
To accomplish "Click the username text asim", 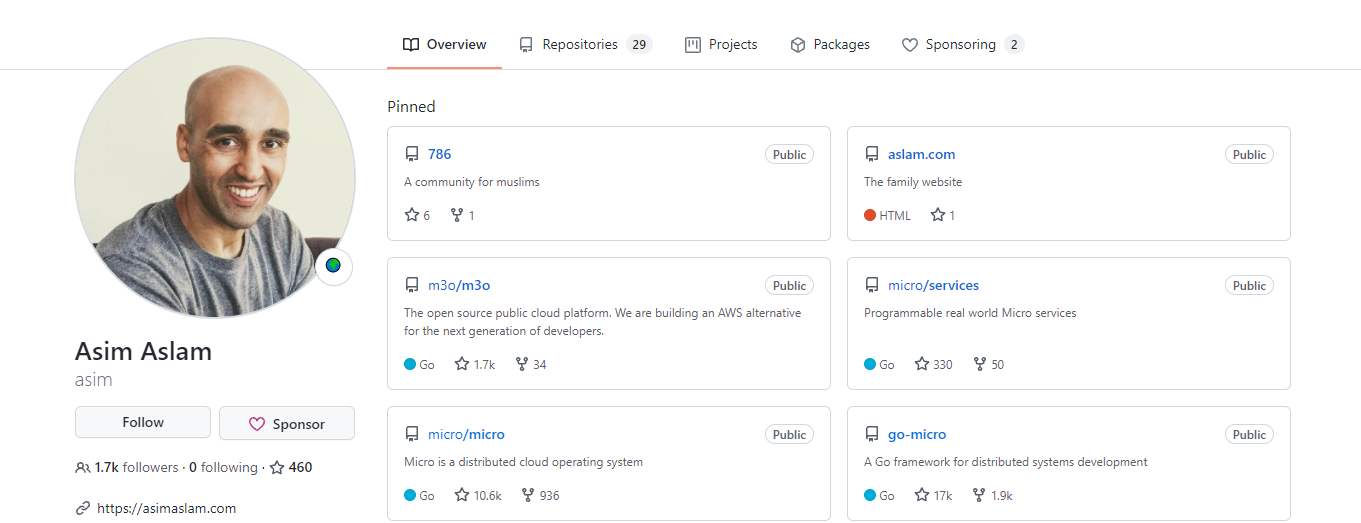I will click(x=94, y=380).
